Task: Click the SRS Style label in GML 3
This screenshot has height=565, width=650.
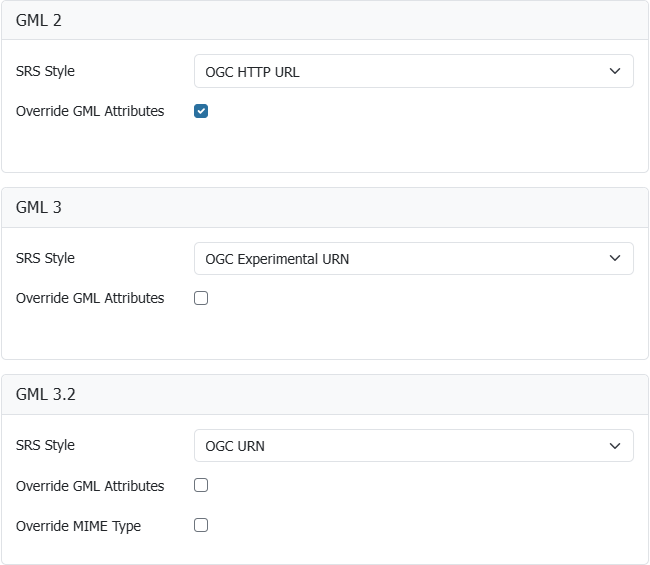Action: [x=45, y=258]
